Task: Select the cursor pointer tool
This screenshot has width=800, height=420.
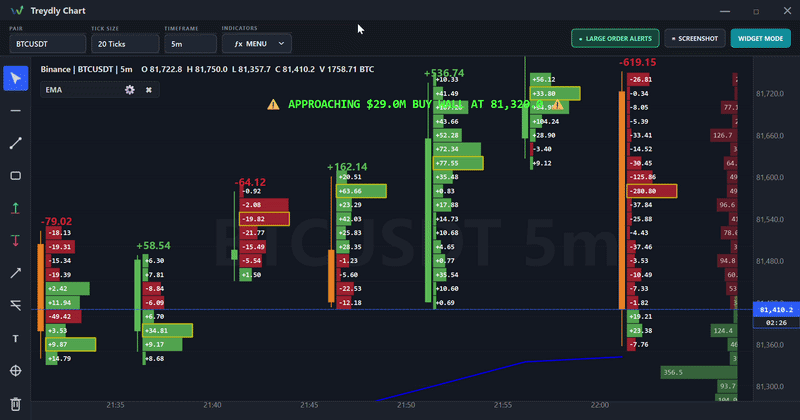Action: point(16,79)
